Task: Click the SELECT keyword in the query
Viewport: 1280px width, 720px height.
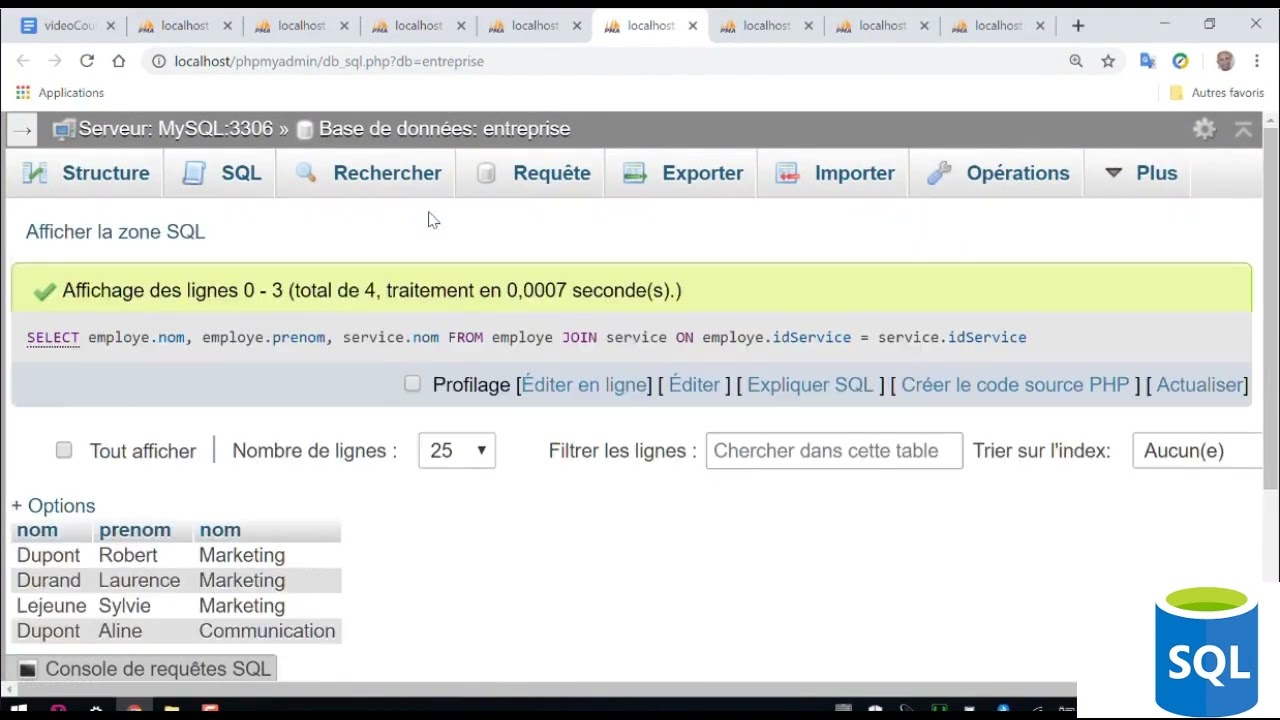Action: tap(53, 337)
